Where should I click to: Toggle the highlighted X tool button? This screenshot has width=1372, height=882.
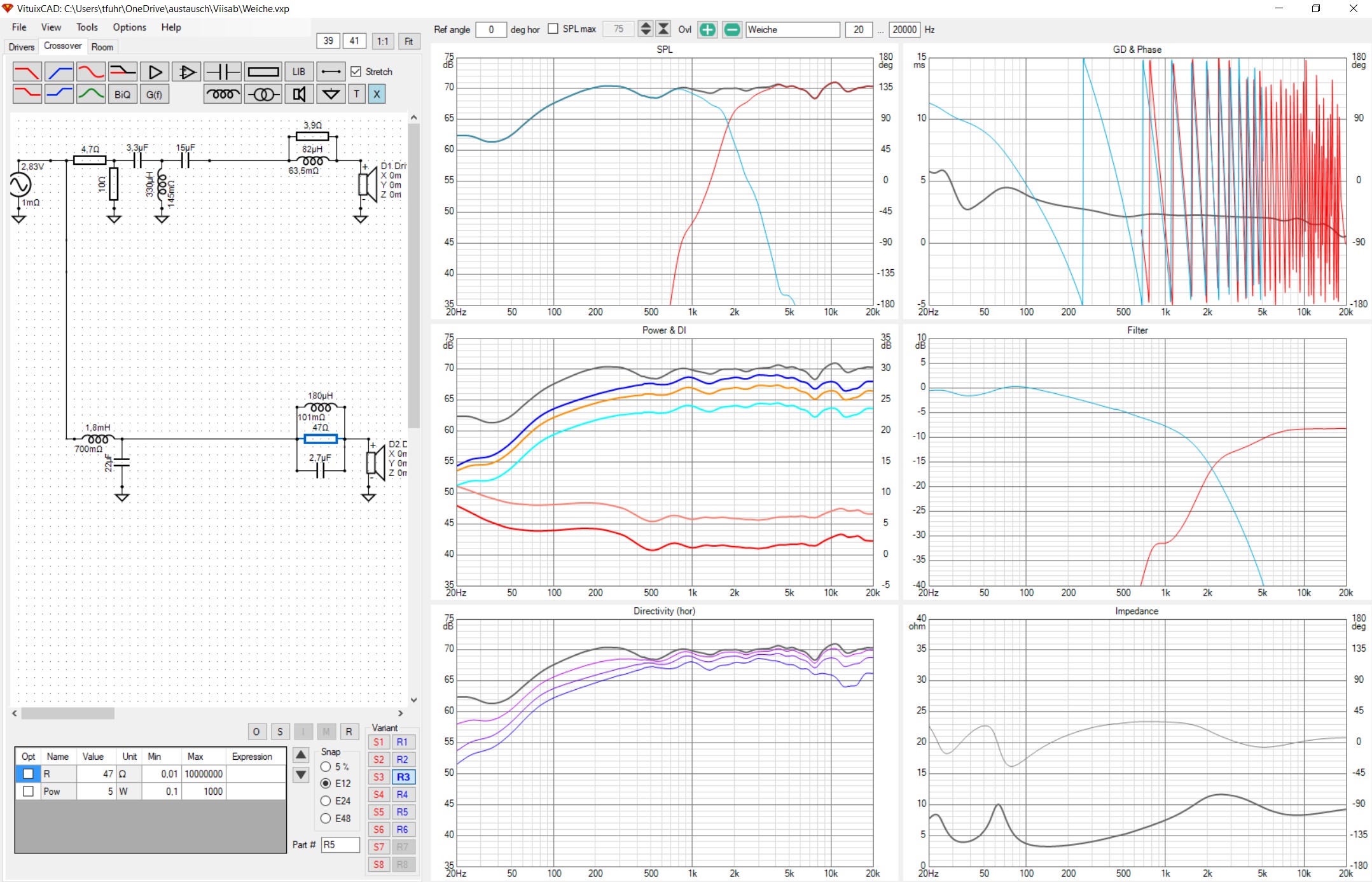(x=377, y=94)
